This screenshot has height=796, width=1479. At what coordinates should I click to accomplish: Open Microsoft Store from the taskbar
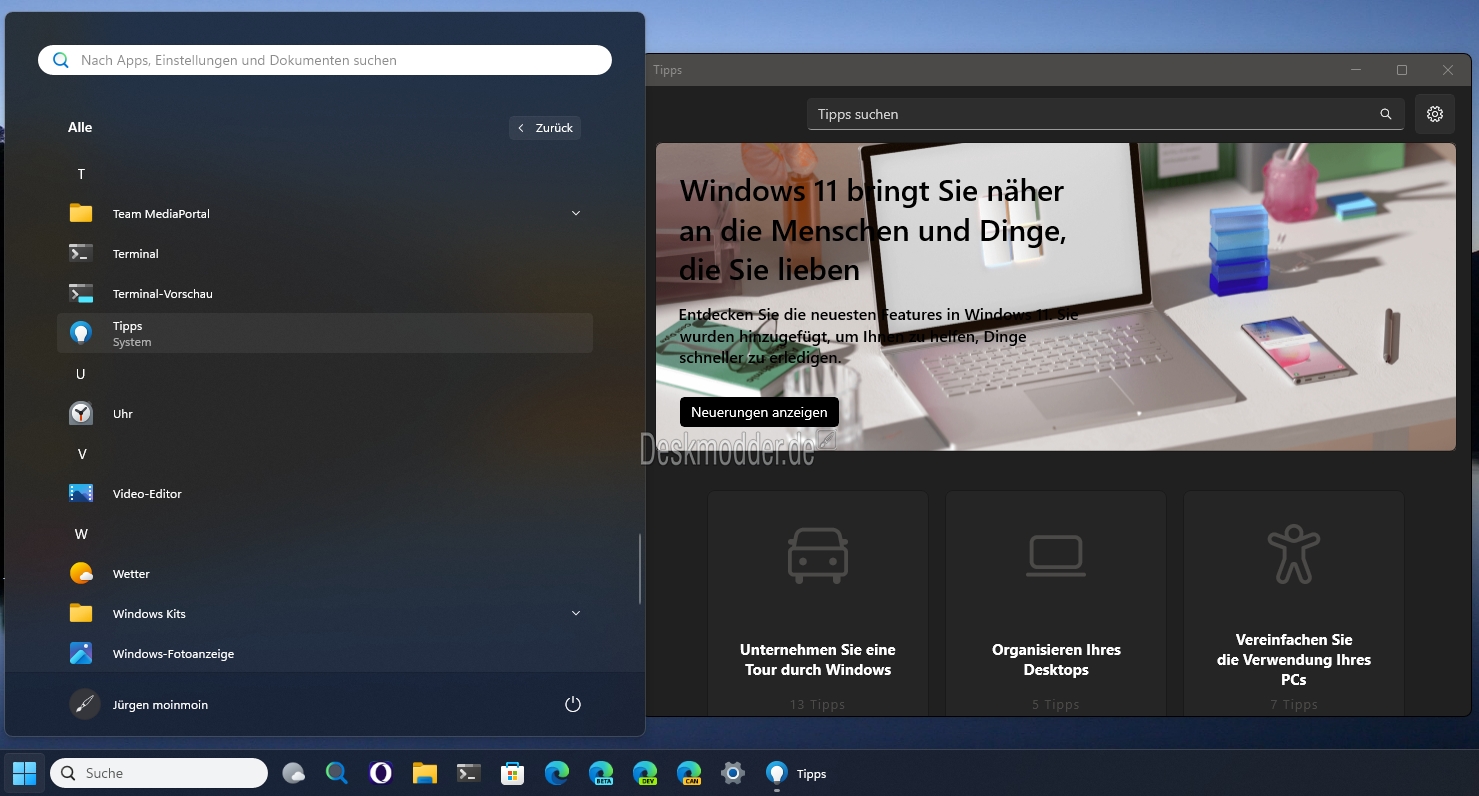513,773
